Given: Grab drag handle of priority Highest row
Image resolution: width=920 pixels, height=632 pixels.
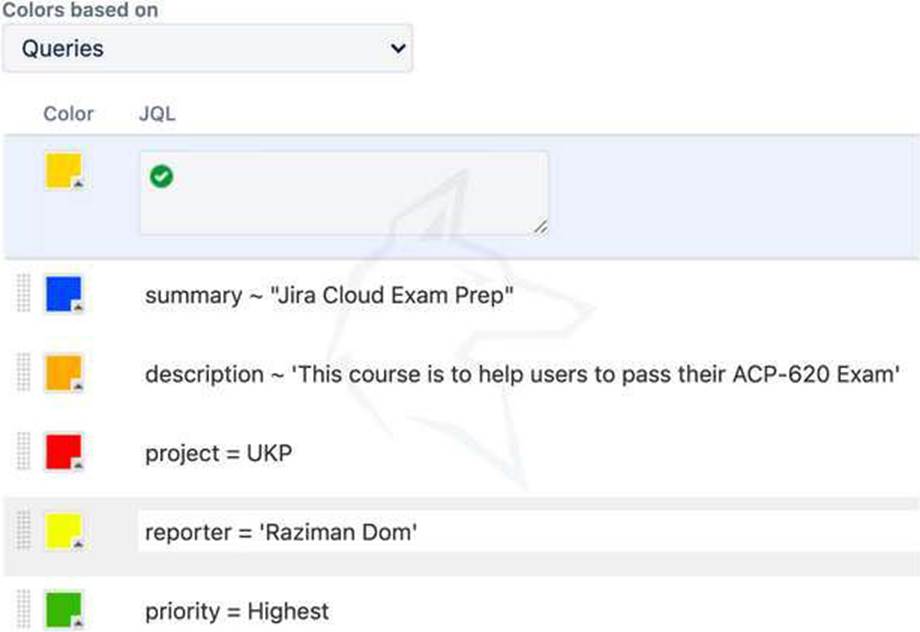Looking at the screenshot, I should click(x=25, y=609).
